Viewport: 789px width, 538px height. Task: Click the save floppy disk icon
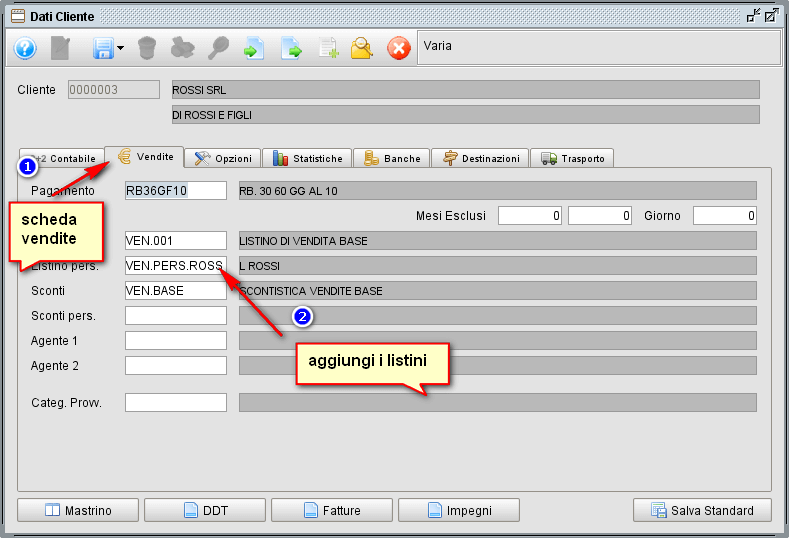102,48
